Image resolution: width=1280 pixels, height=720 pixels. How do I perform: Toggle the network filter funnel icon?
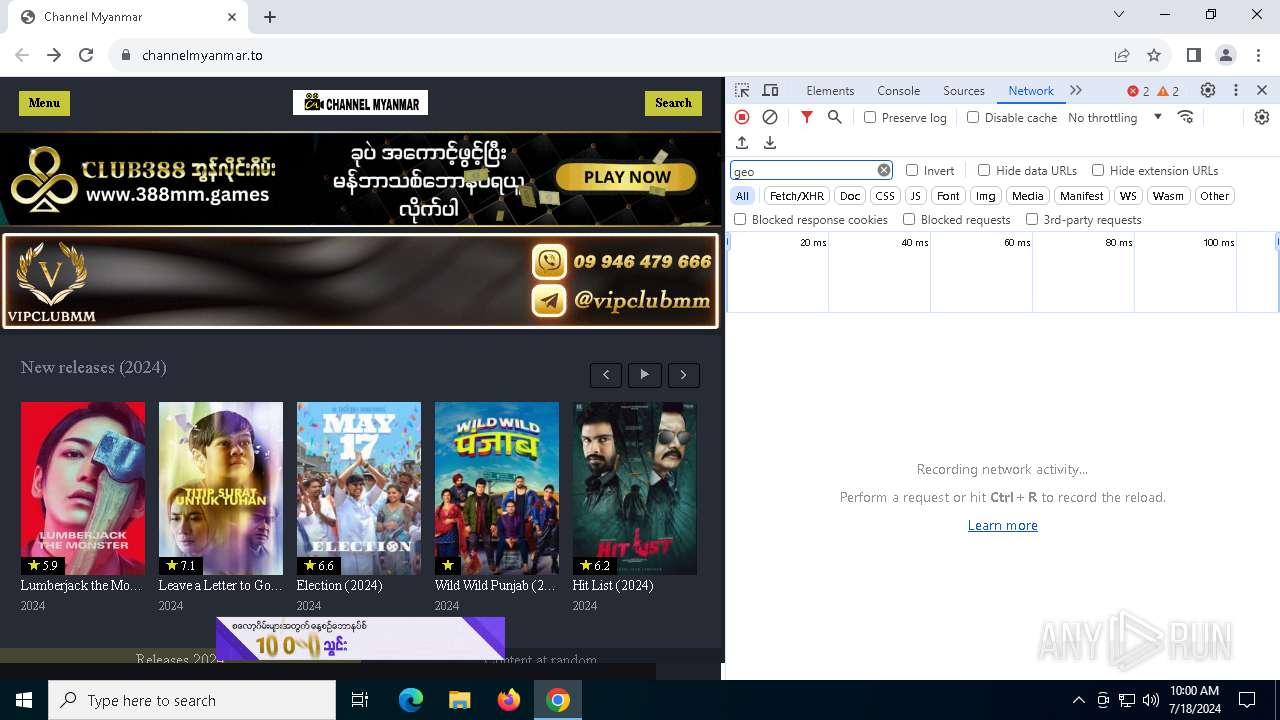tap(807, 117)
